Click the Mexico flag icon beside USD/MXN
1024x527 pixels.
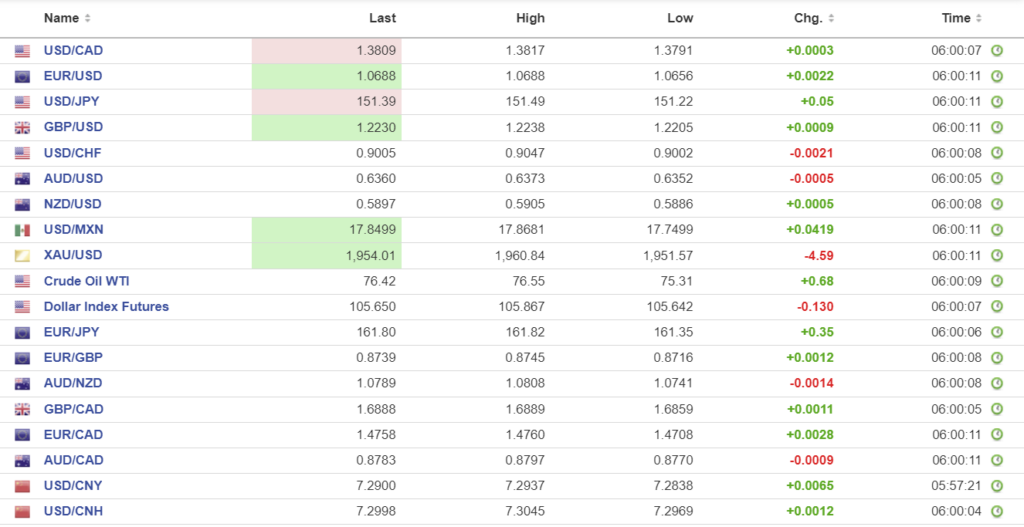pyautogui.click(x=22, y=230)
